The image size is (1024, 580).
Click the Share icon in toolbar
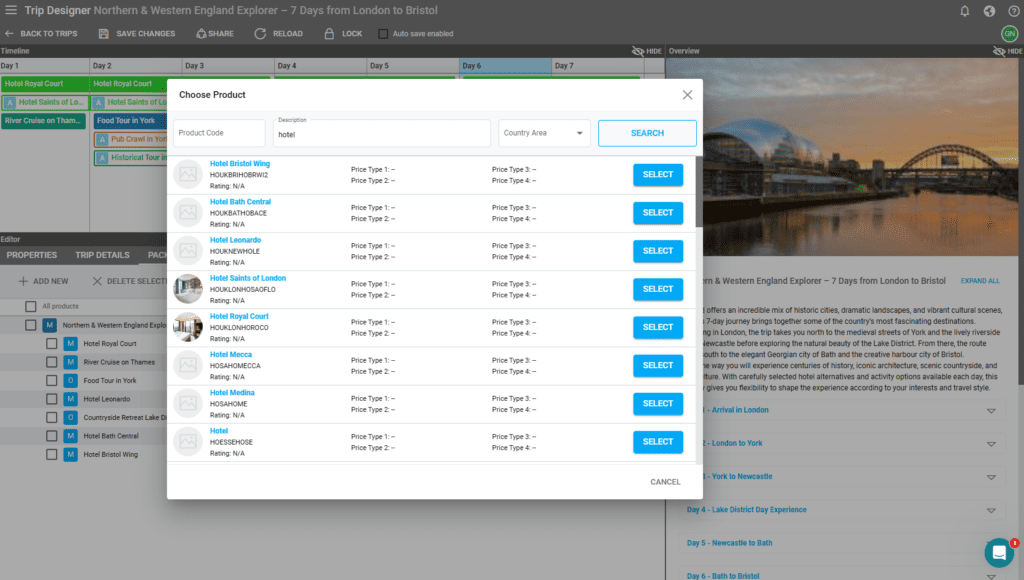(201, 34)
